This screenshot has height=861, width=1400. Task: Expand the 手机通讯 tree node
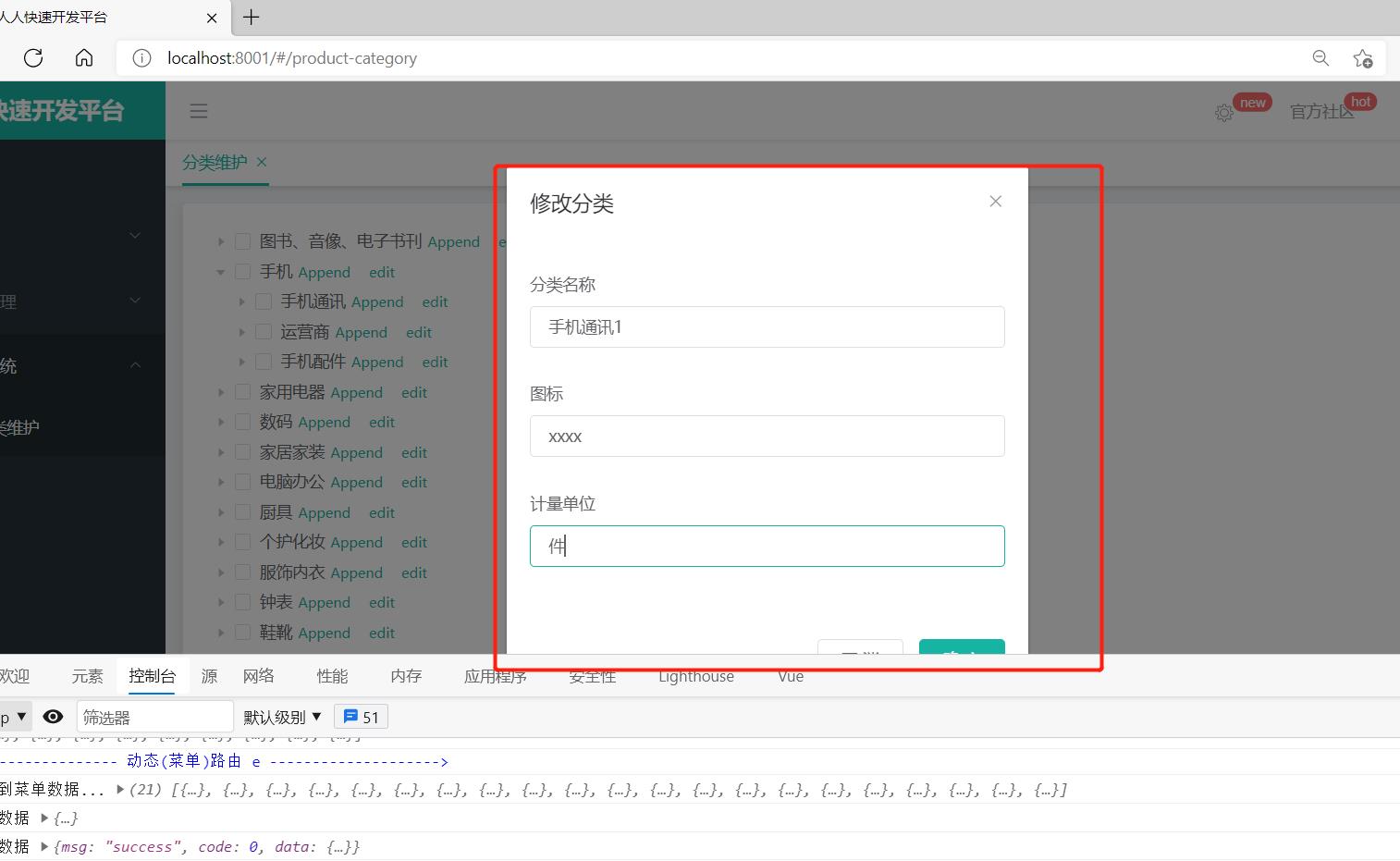click(x=241, y=301)
